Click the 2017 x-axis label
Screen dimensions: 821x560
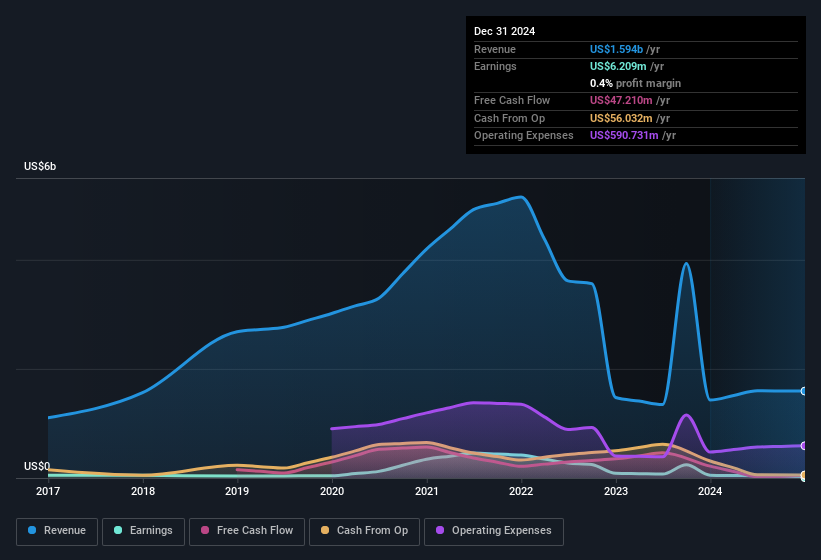coord(48,491)
